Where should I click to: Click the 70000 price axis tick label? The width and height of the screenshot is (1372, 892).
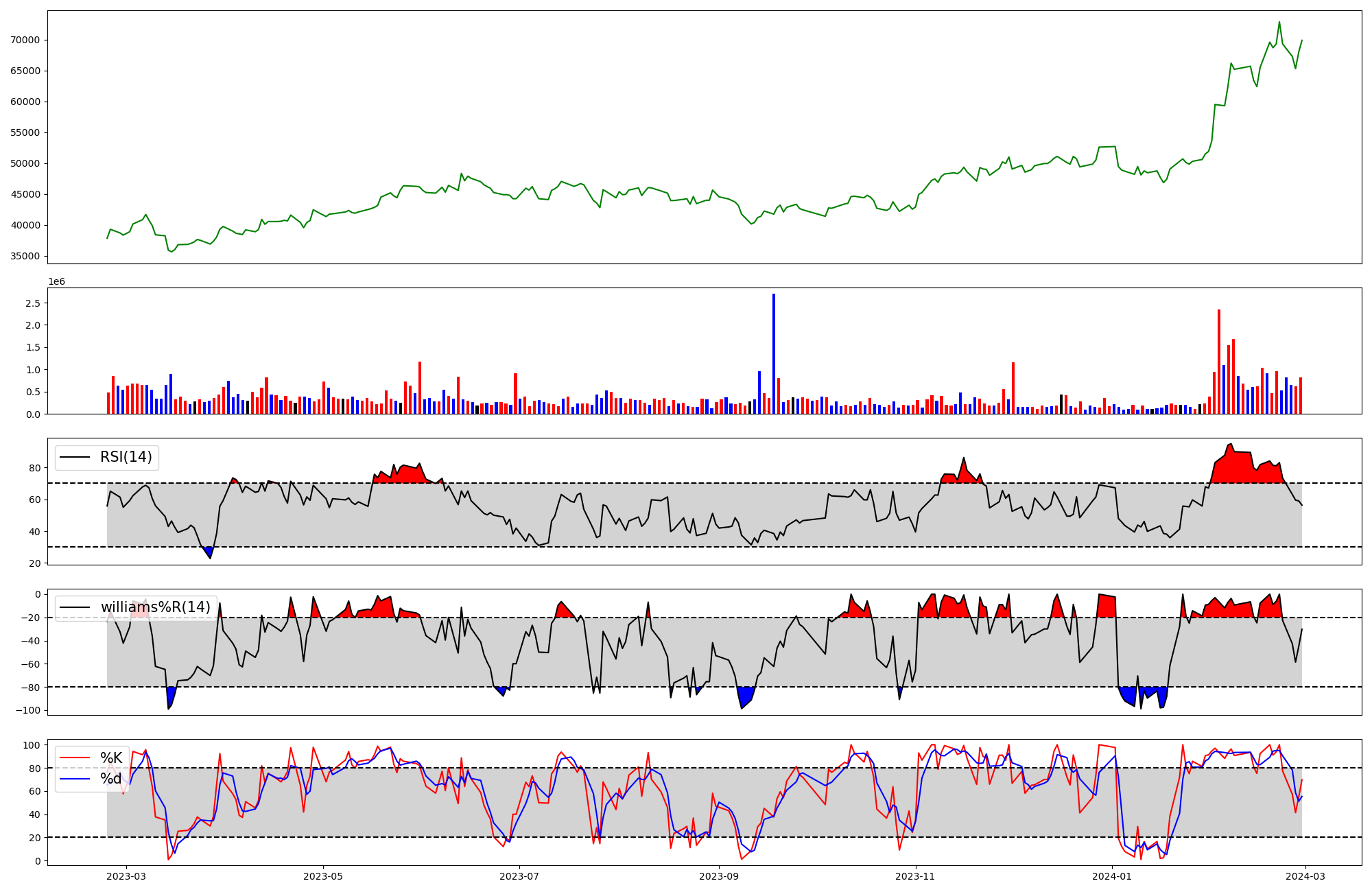(25, 40)
